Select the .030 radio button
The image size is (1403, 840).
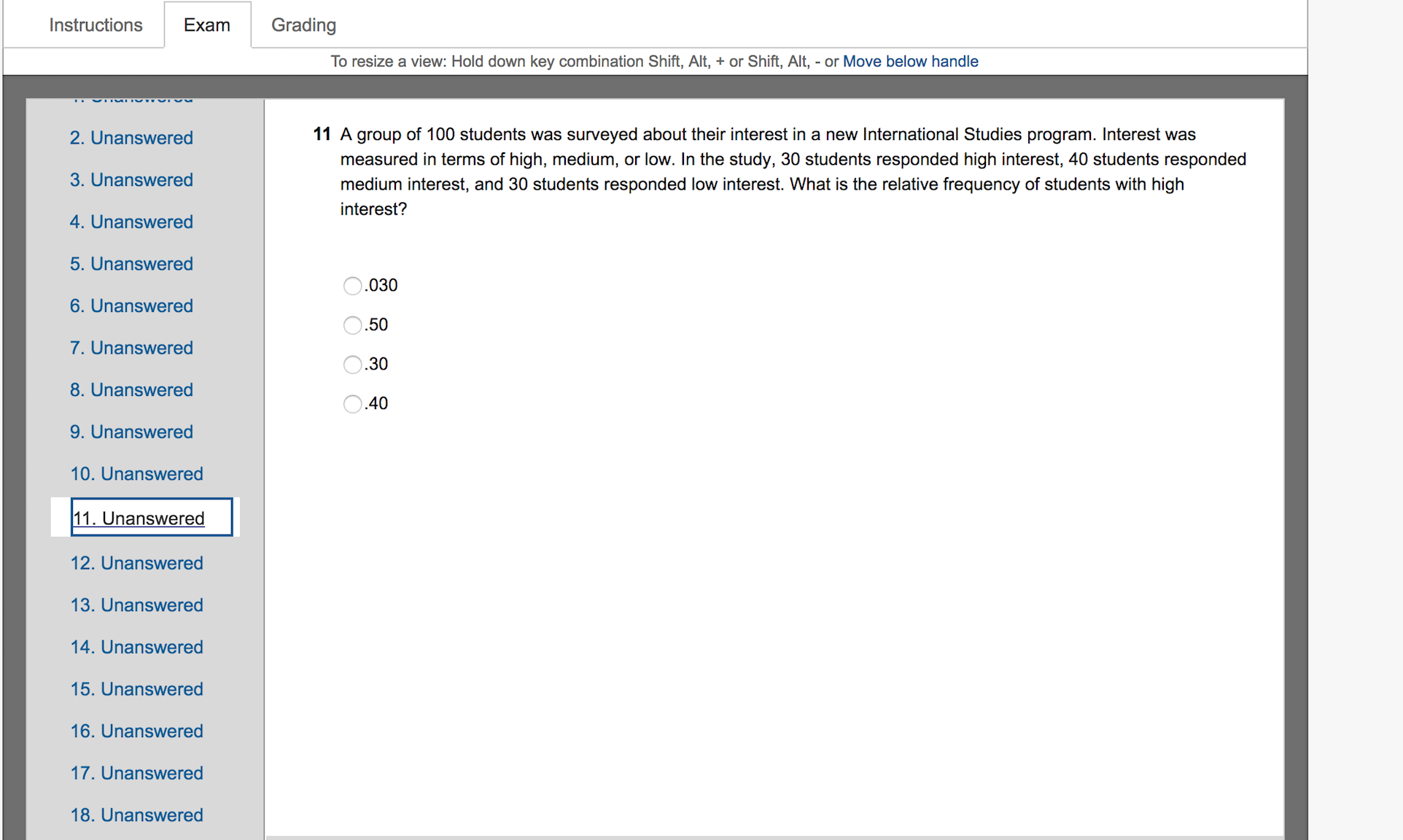(x=352, y=286)
